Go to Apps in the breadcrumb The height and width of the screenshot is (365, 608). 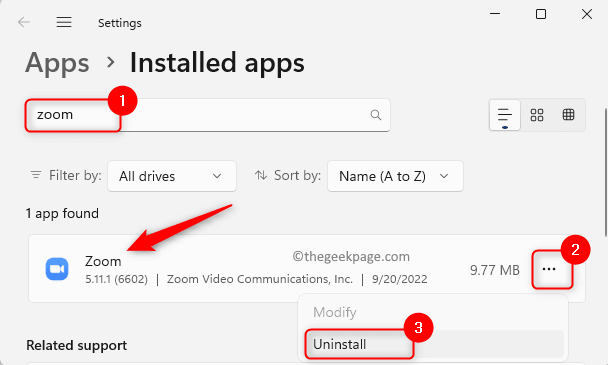click(x=57, y=63)
